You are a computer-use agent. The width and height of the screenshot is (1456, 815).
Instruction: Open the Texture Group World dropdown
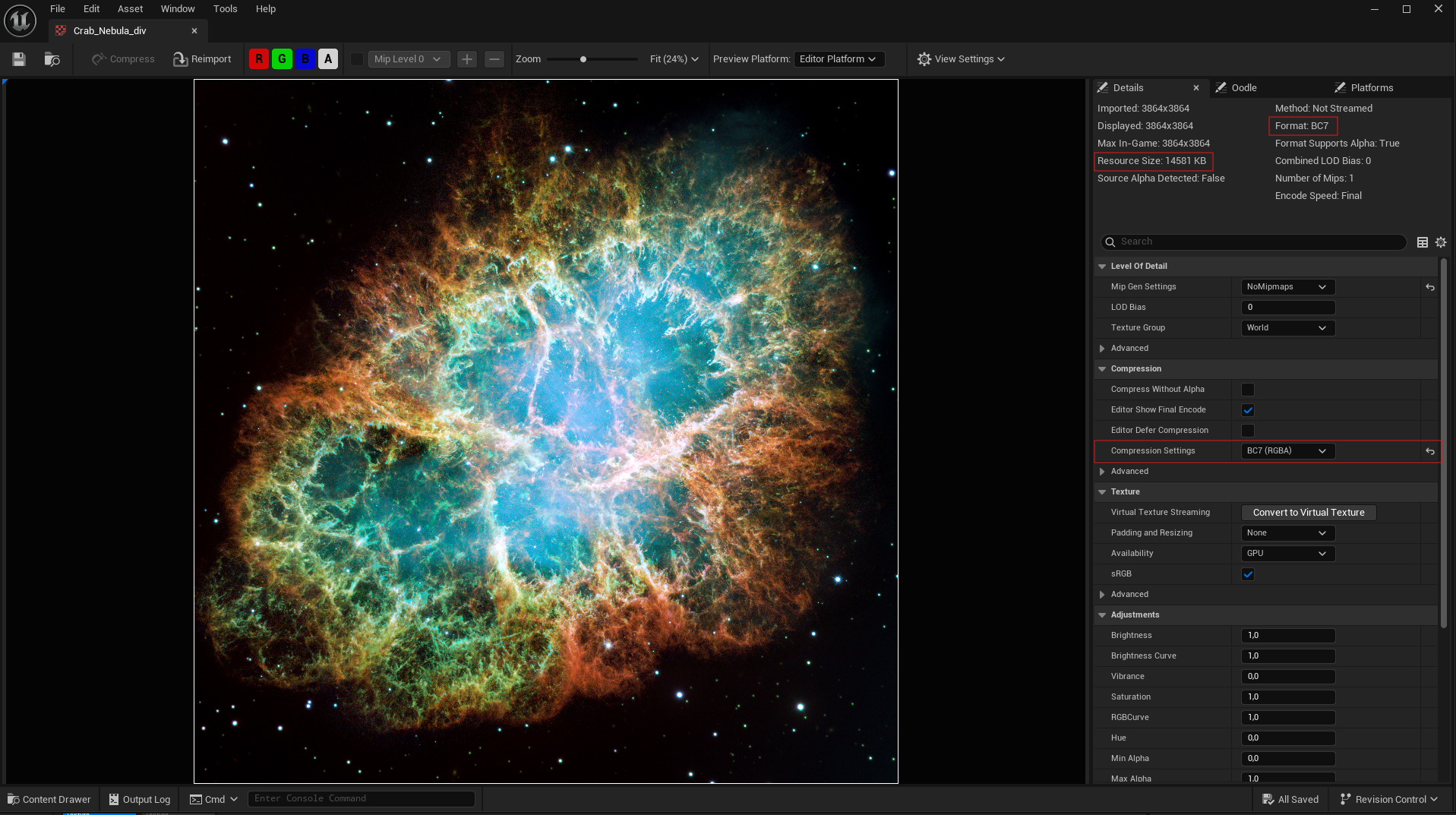pos(1287,328)
